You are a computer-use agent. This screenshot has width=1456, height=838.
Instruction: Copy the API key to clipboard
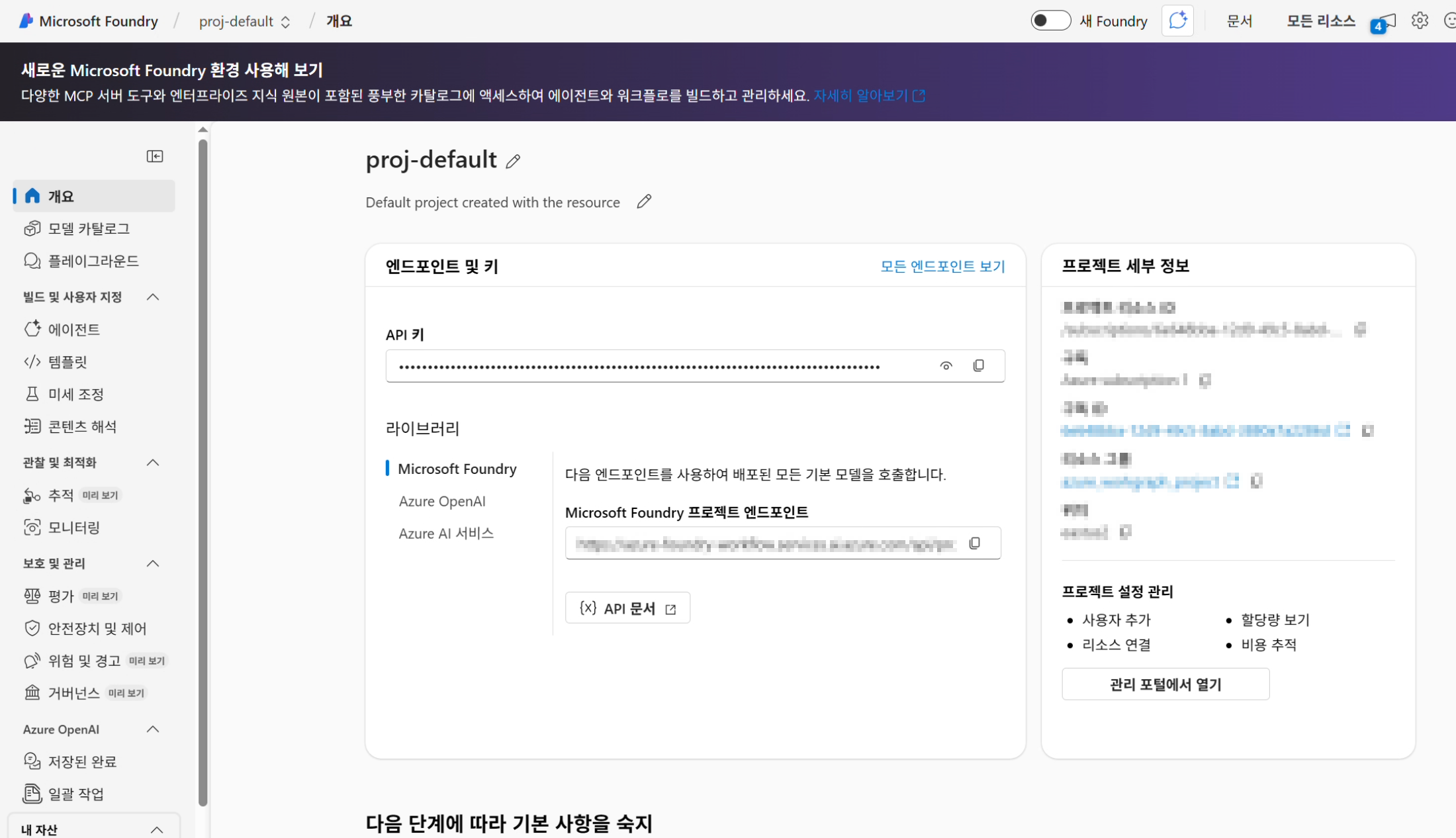978,365
